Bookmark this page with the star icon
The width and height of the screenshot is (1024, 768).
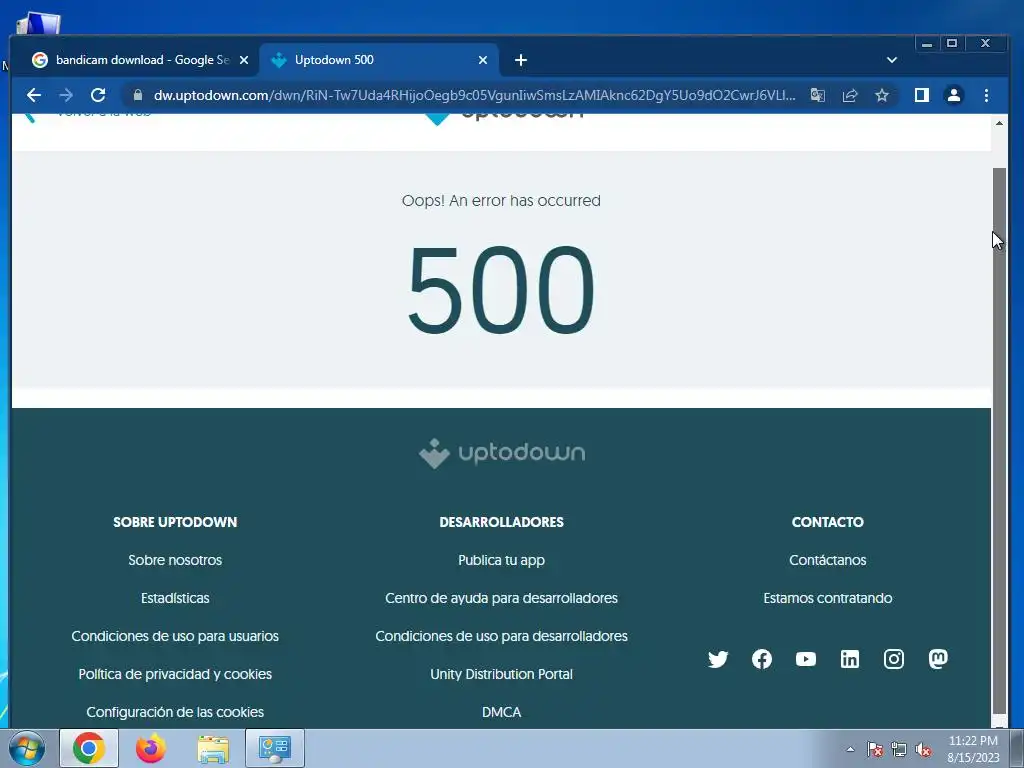coord(882,95)
